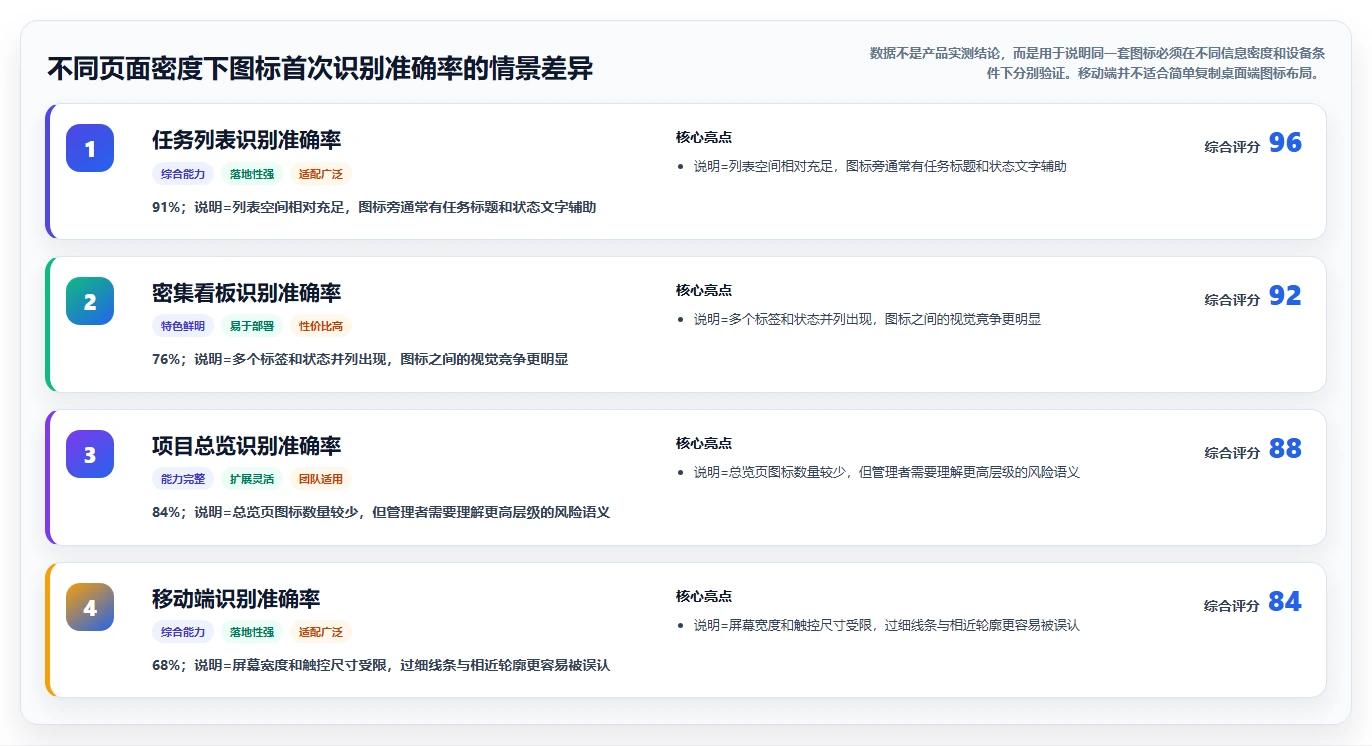Click 核心亮点 heading in the 任务列表 card

point(704,137)
